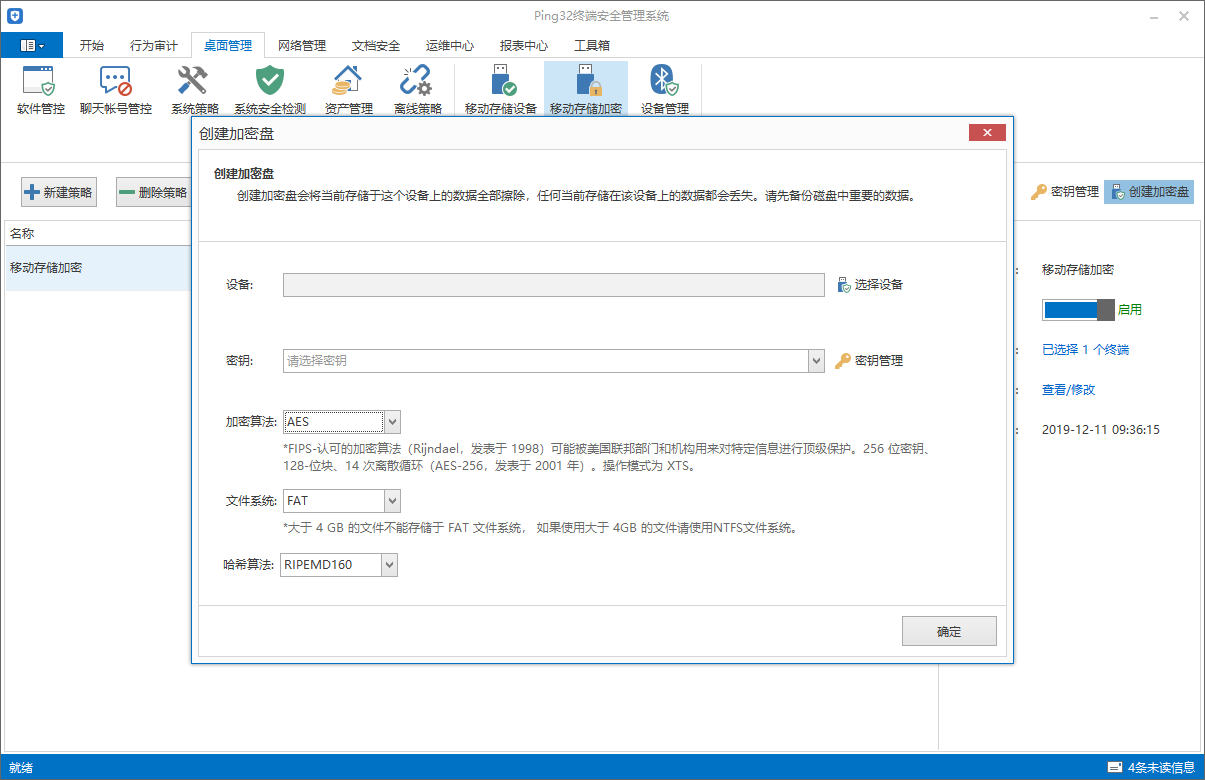Open 系统策略 from the toolbar
1205x780 pixels.
pos(194,89)
